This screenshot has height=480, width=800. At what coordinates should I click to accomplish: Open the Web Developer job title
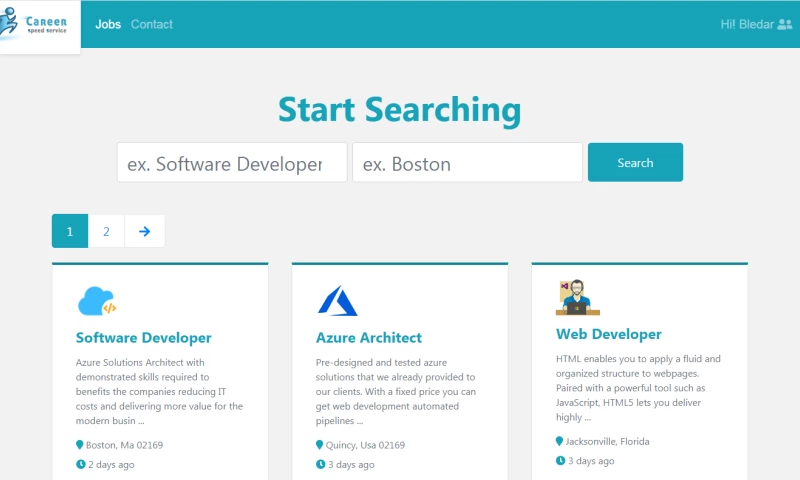pyautogui.click(x=609, y=334)
